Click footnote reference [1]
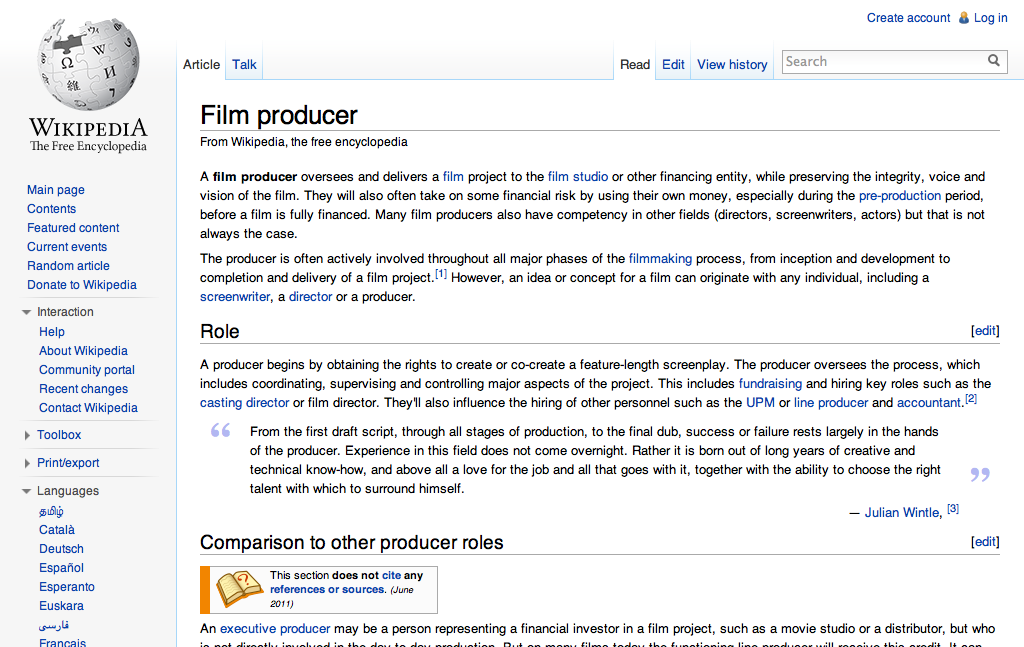The height and width of the screenshot is (647, 1024). (x=441, y=274)
